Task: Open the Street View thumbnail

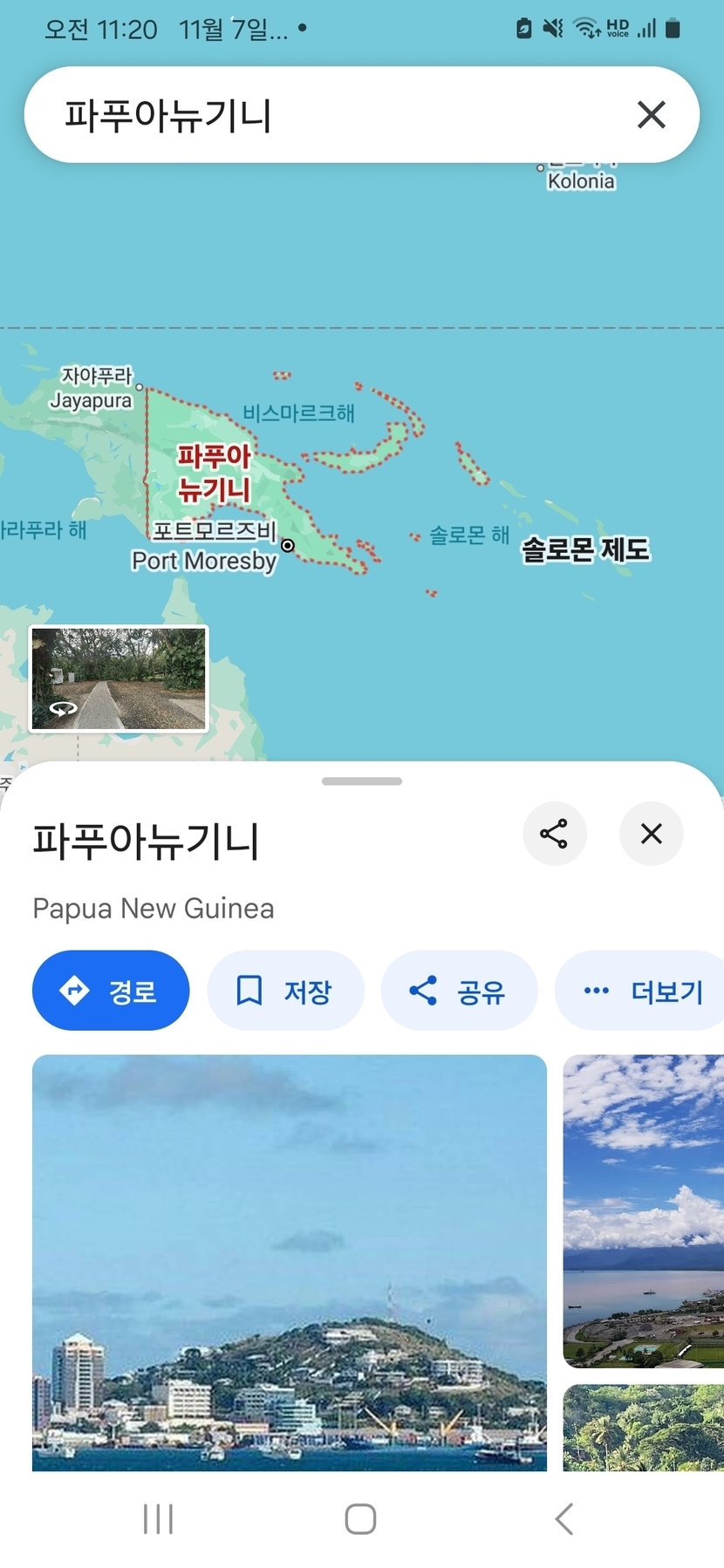Action: (x=119, y=678)
